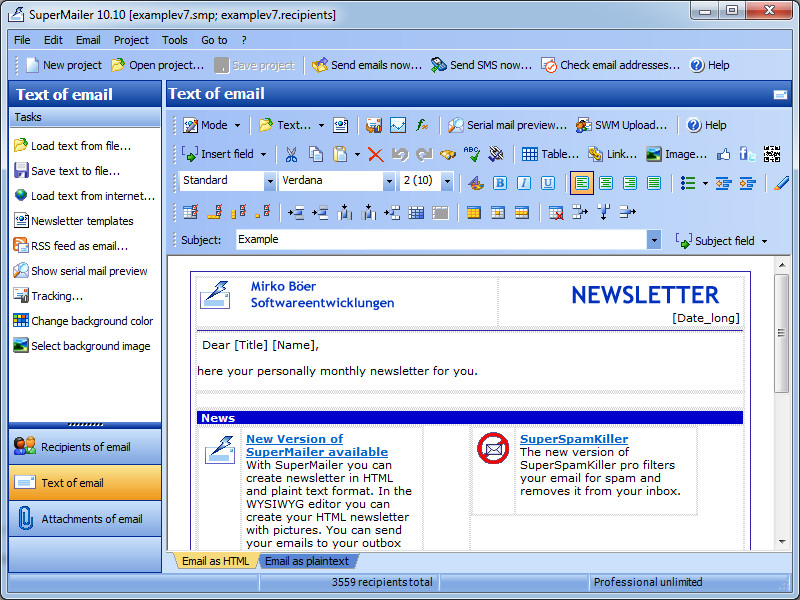Screen dimensions: 800x600
Task: Insert a table with the Table button
Action: 550,154
